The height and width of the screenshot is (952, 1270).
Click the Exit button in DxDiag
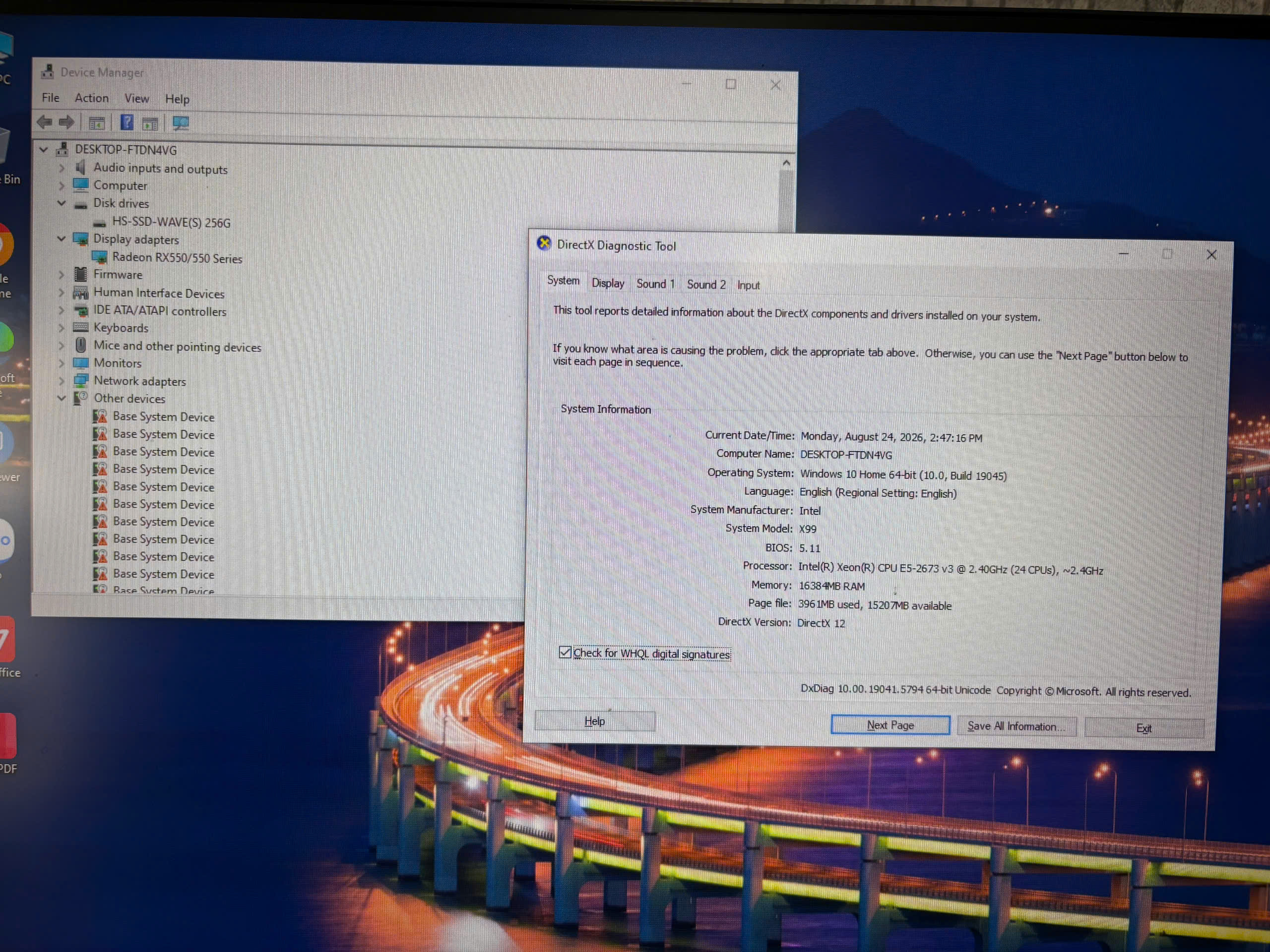pyautogui.click(x=1143, y=728)
